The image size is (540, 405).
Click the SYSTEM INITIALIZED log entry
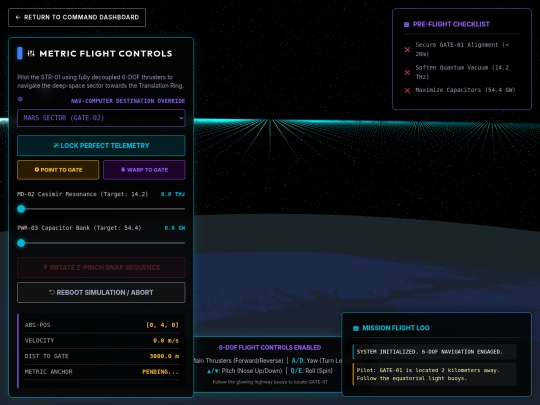pos(434,352)
